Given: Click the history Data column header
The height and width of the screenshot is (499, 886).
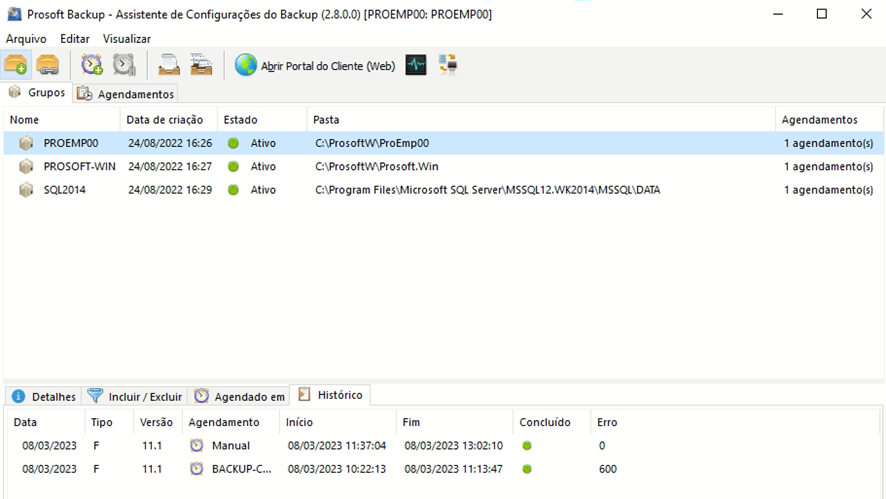Looking at the screenshot, I should point(46,422).
